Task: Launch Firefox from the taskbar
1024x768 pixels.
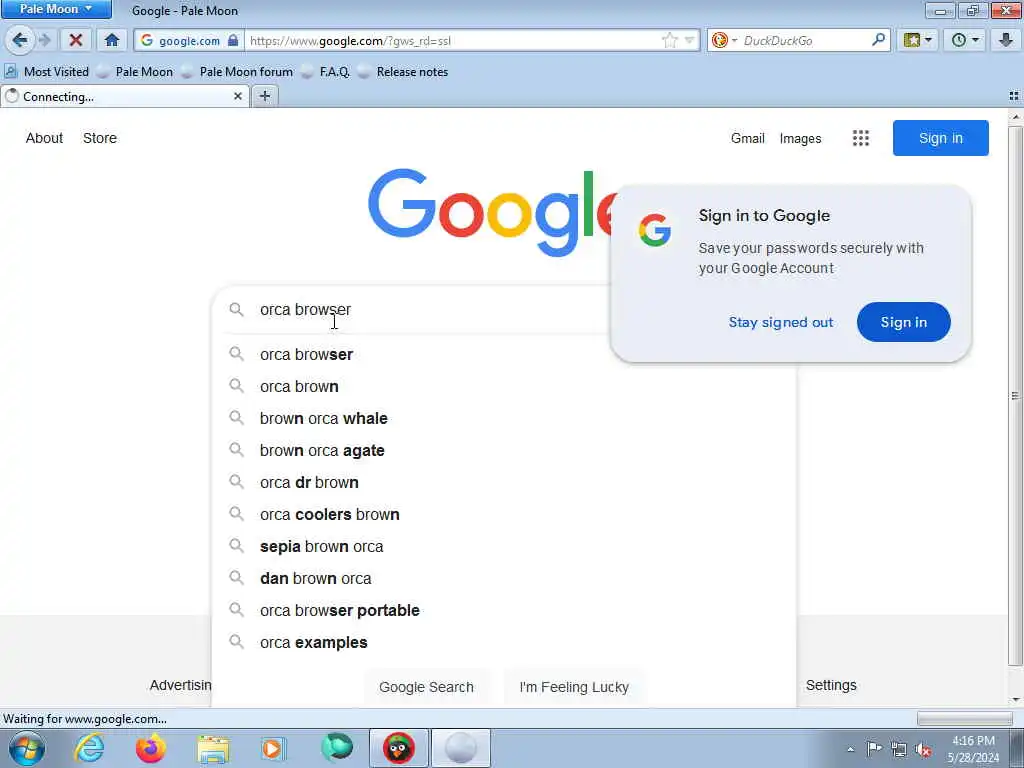Action: click(150, 748)
